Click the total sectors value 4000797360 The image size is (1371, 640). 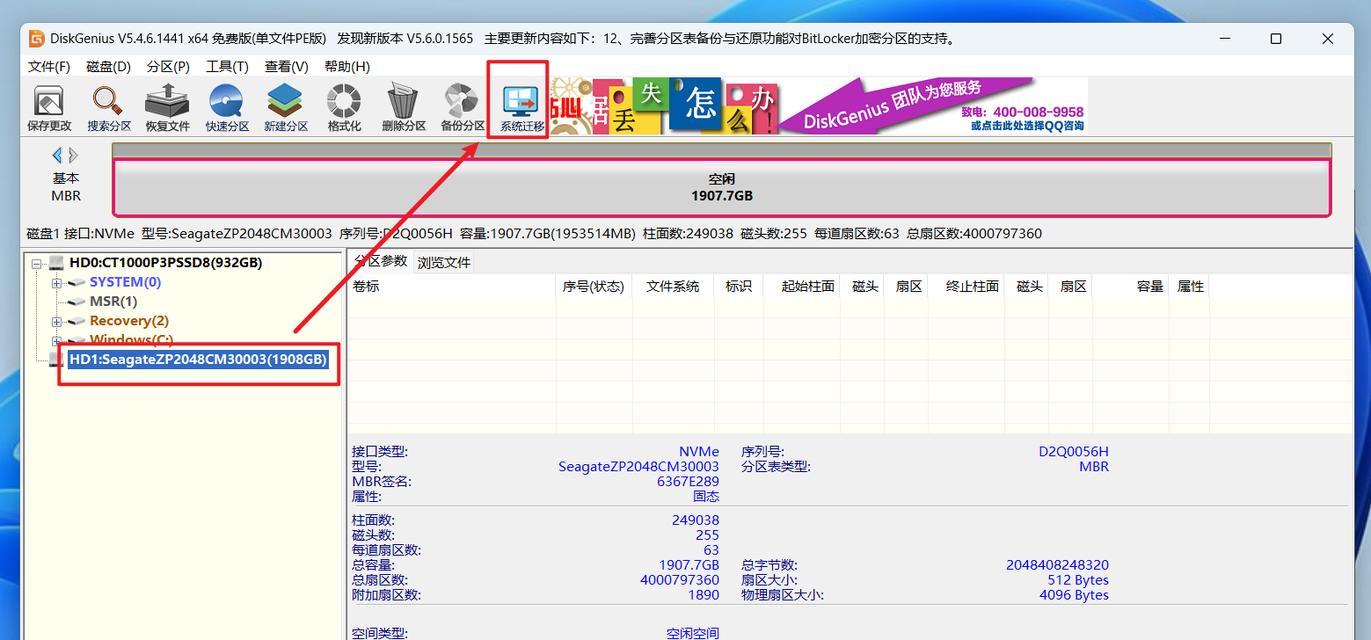coord(679,580)
